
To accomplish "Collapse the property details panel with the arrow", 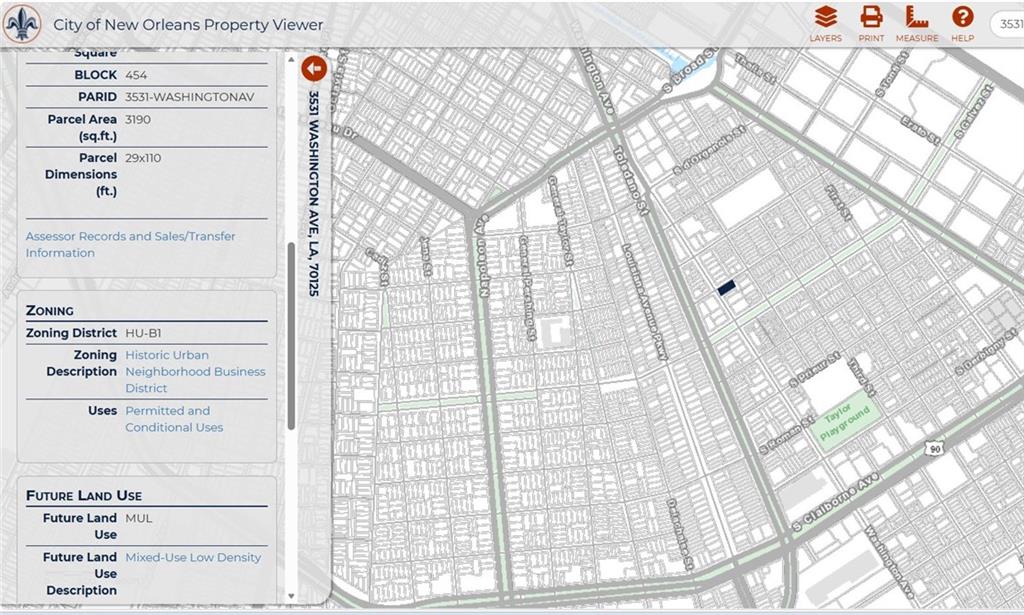I will [x=314, y=68].
